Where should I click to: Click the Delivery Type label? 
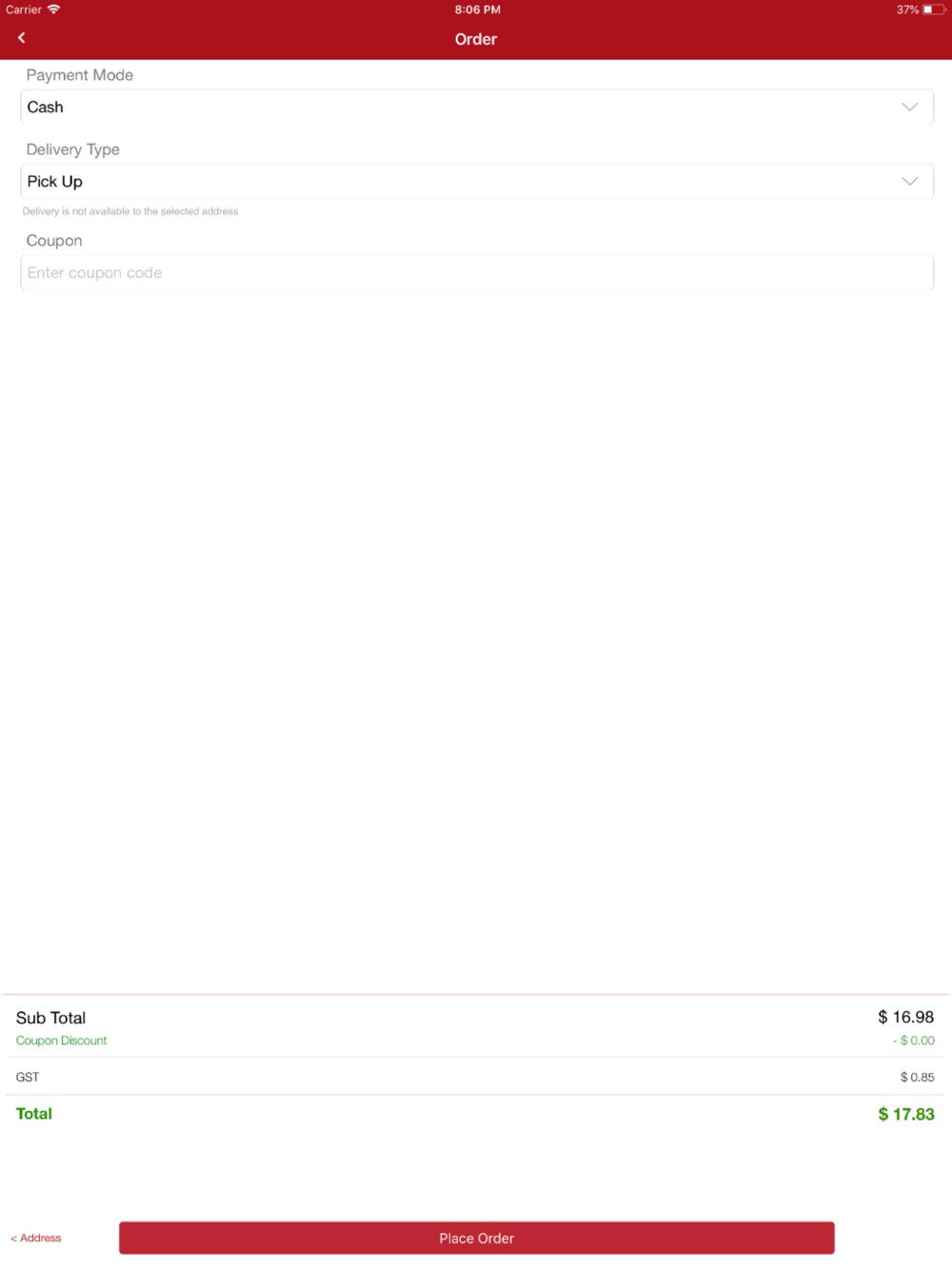[x=73, y=149]
